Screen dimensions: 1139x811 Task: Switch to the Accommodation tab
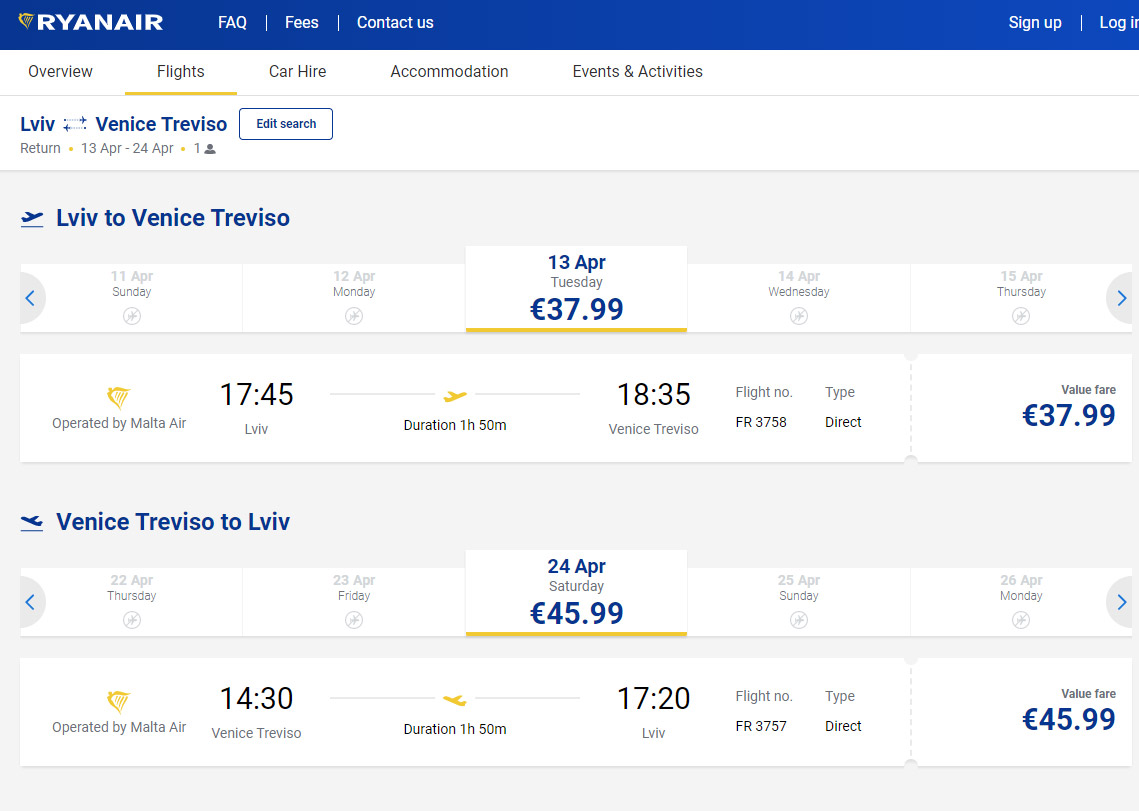coord(450,71)
